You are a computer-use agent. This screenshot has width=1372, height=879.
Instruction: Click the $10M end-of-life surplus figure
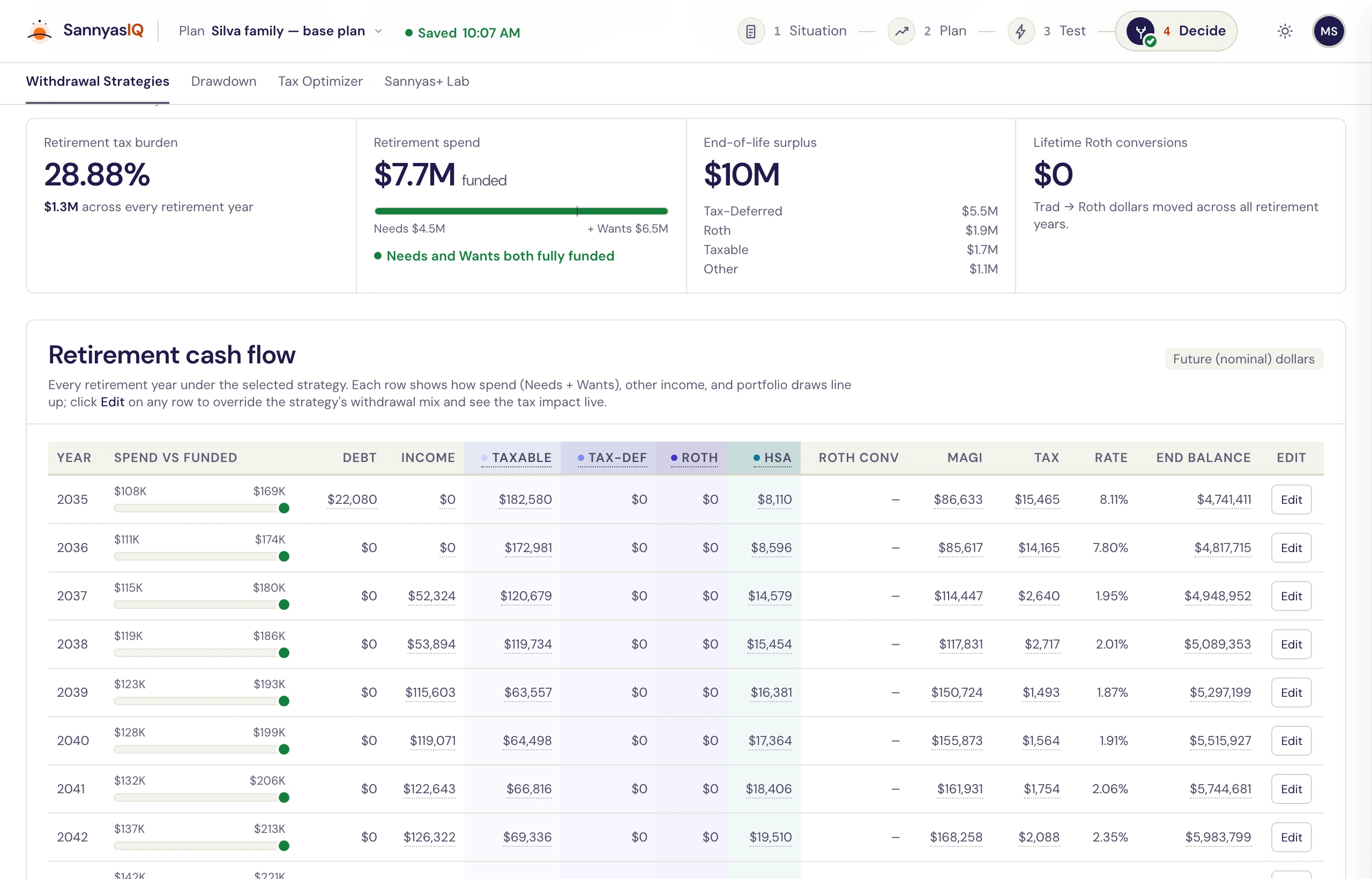click(741, 174)
